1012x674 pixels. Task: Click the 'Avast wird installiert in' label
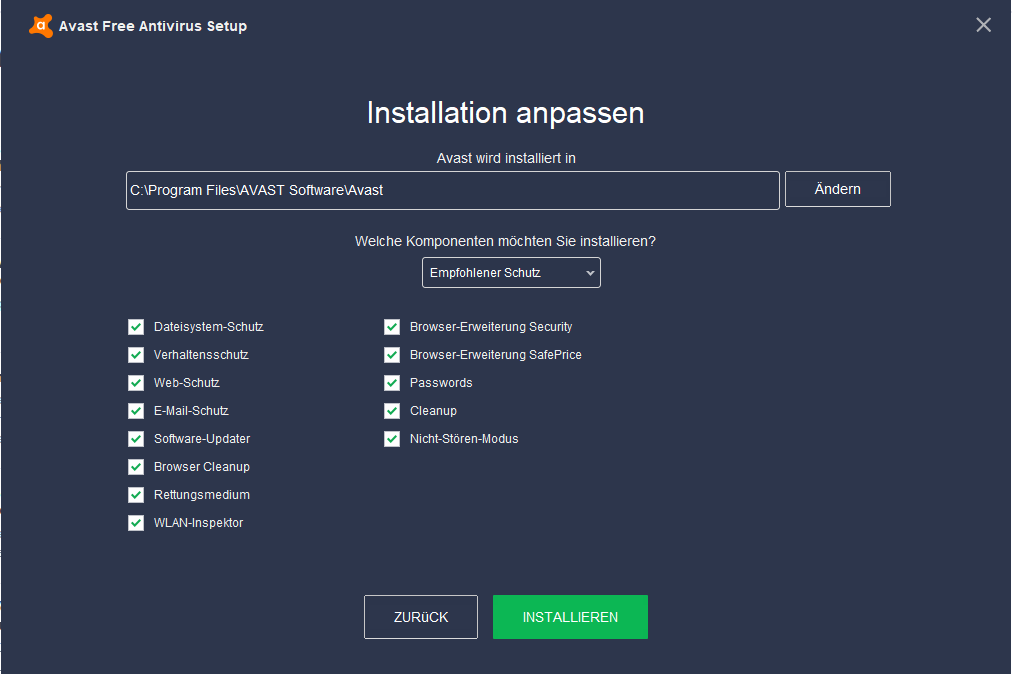(506, 158)
